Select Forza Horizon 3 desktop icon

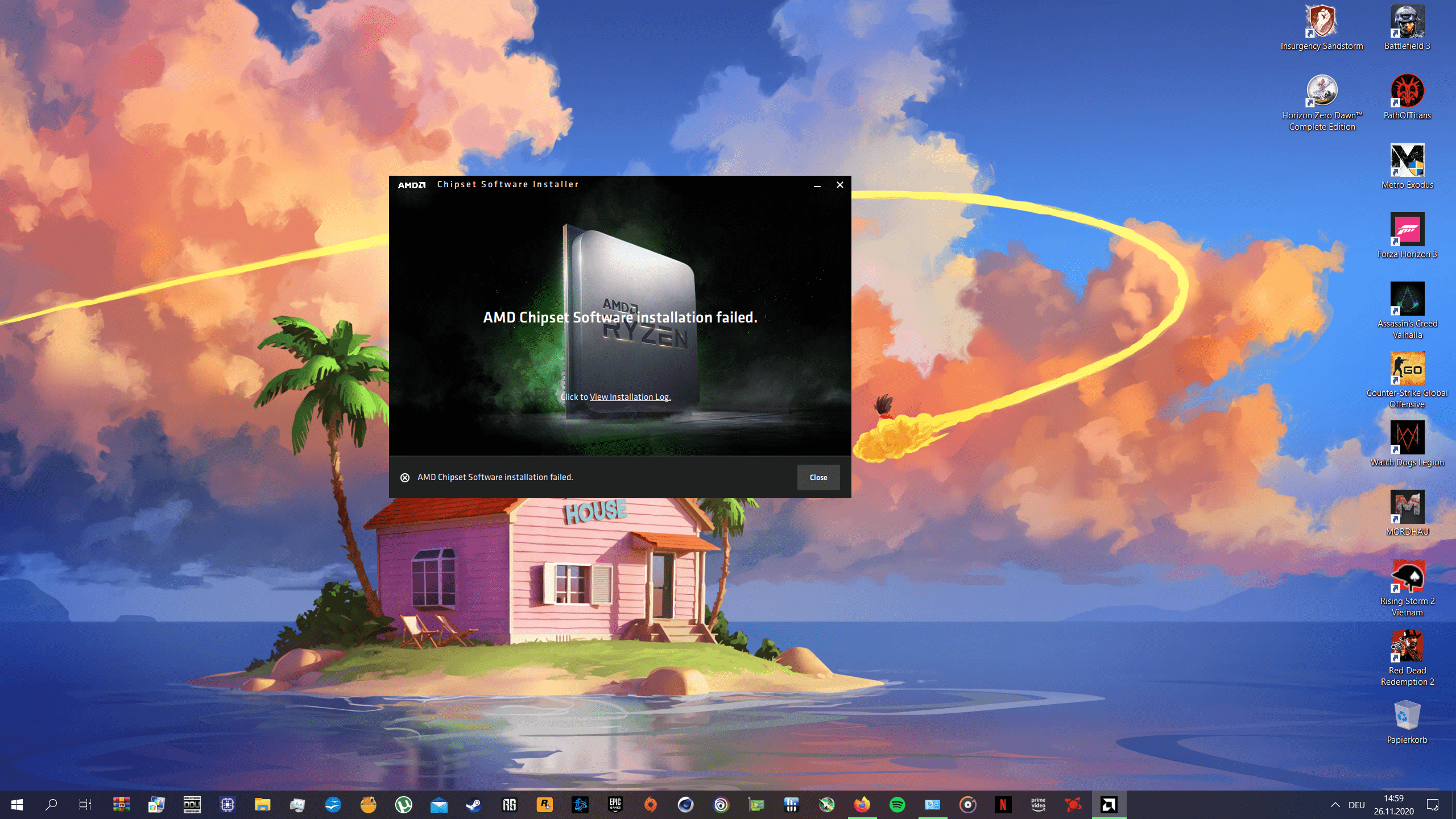1407,237
